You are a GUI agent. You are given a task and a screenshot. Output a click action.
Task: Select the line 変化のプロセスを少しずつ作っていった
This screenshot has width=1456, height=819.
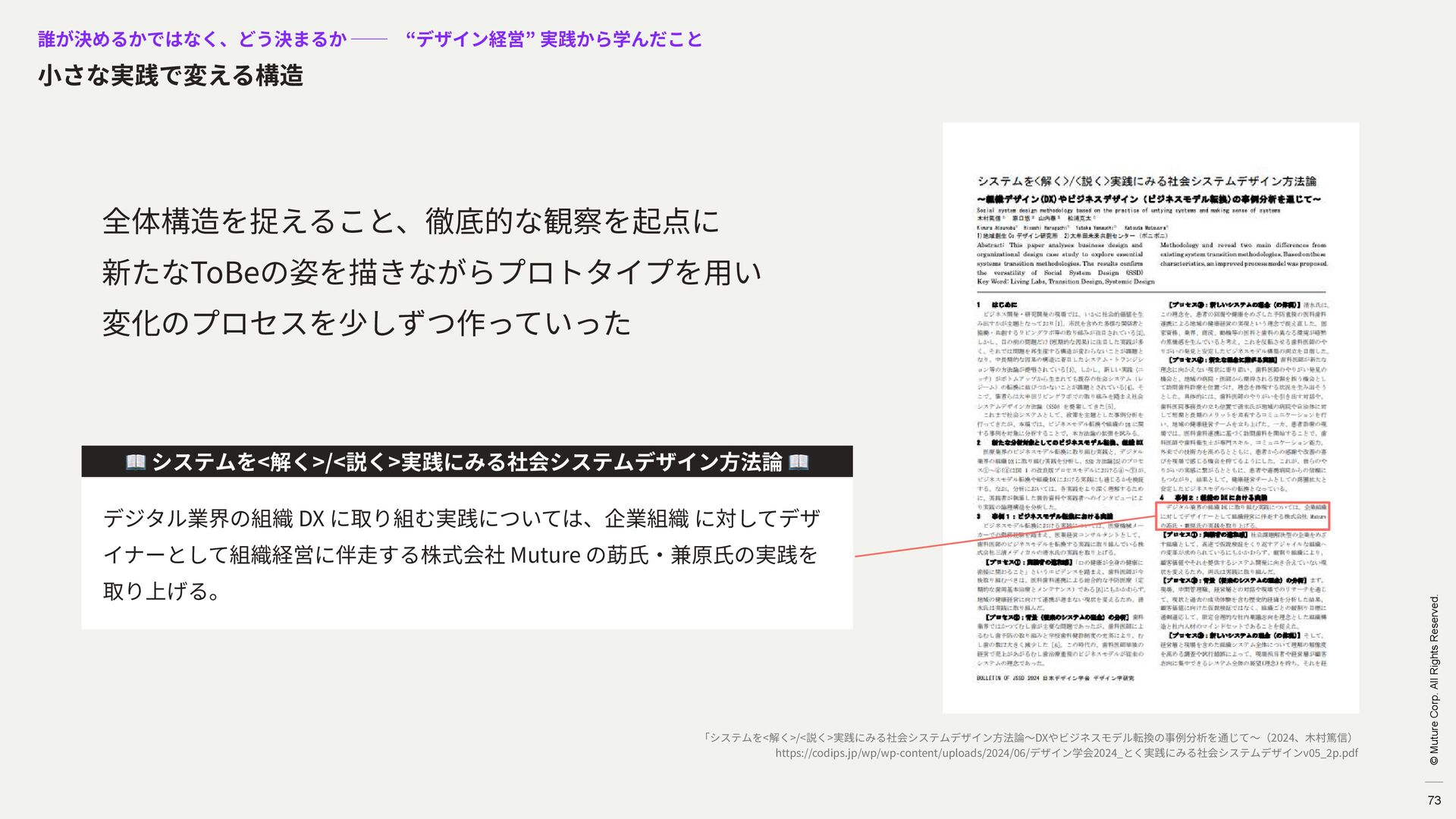[x=366, y=323]
